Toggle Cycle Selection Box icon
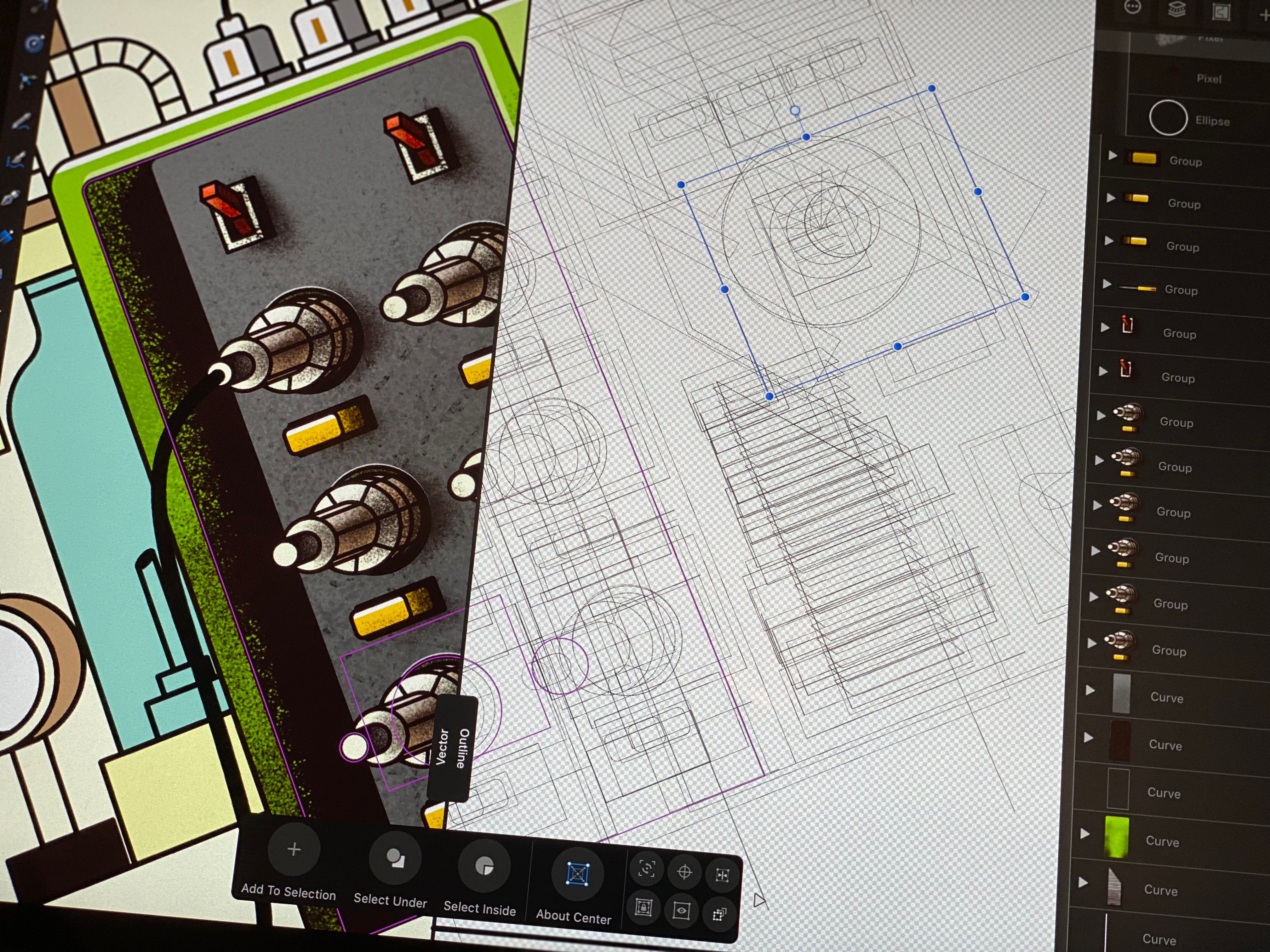Screen dimensions: 1270x952 (646, 869)
